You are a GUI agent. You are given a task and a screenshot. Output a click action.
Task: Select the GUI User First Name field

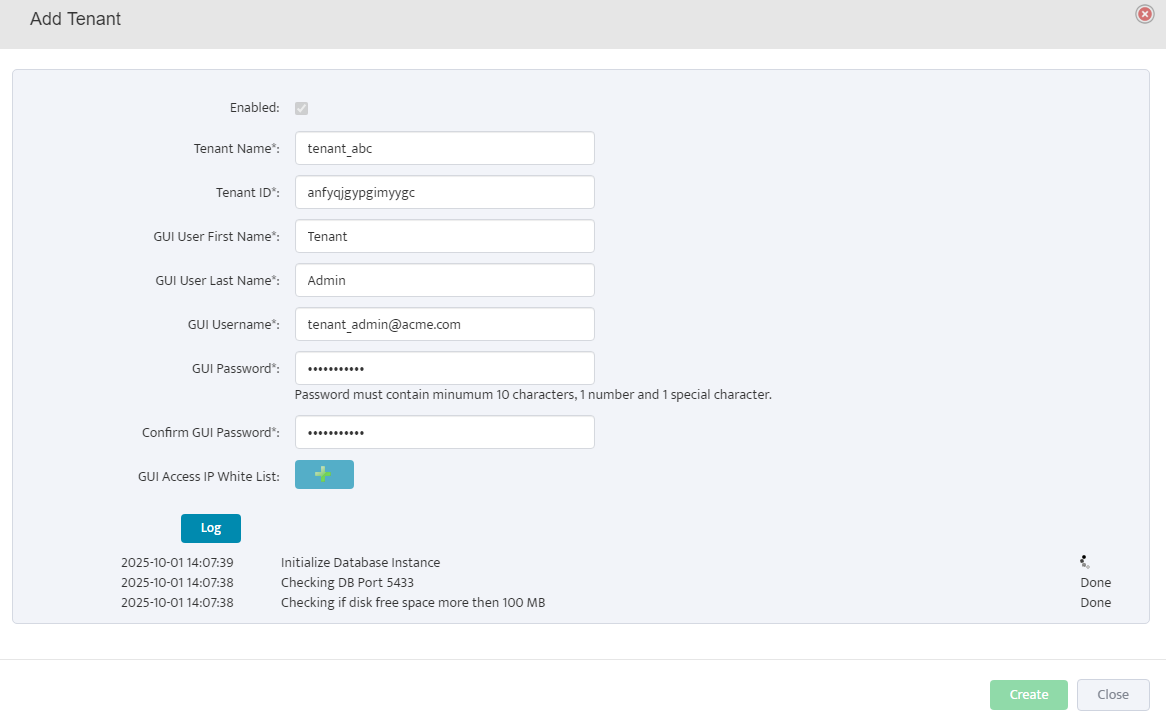click(444, 236)
